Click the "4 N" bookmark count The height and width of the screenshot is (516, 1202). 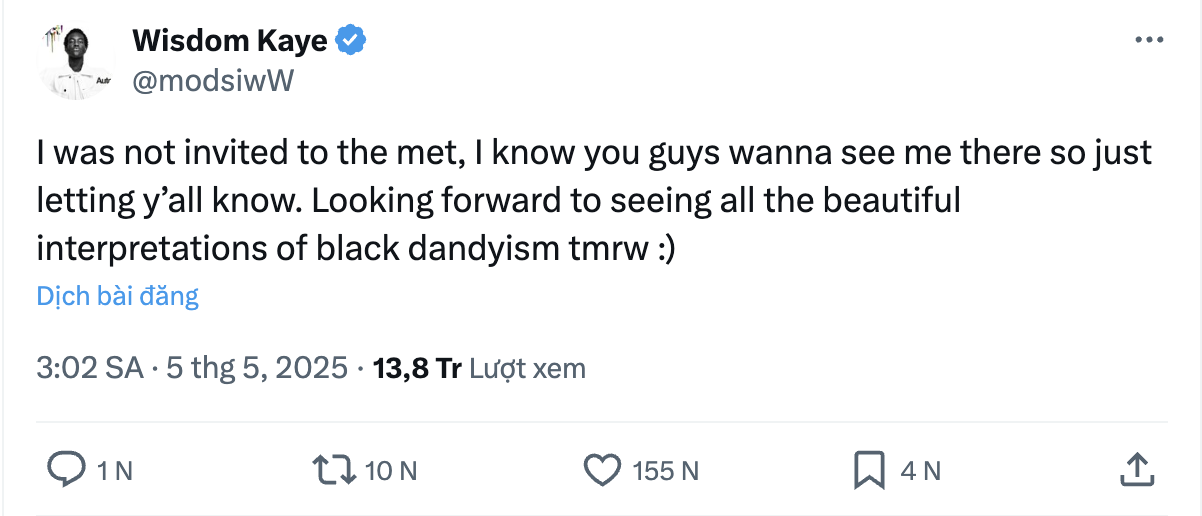(x=920, y=470)
